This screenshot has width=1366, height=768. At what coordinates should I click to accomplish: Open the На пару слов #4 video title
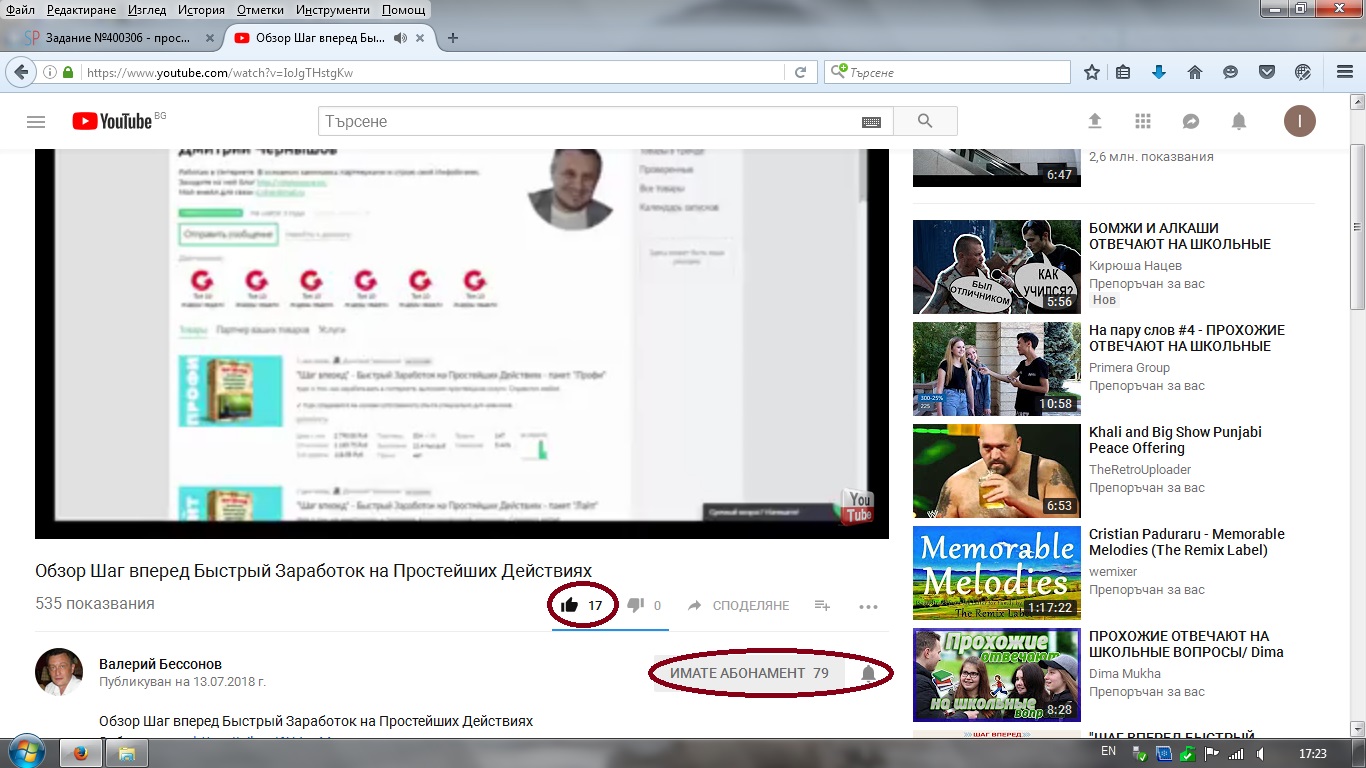[1187, 338]
